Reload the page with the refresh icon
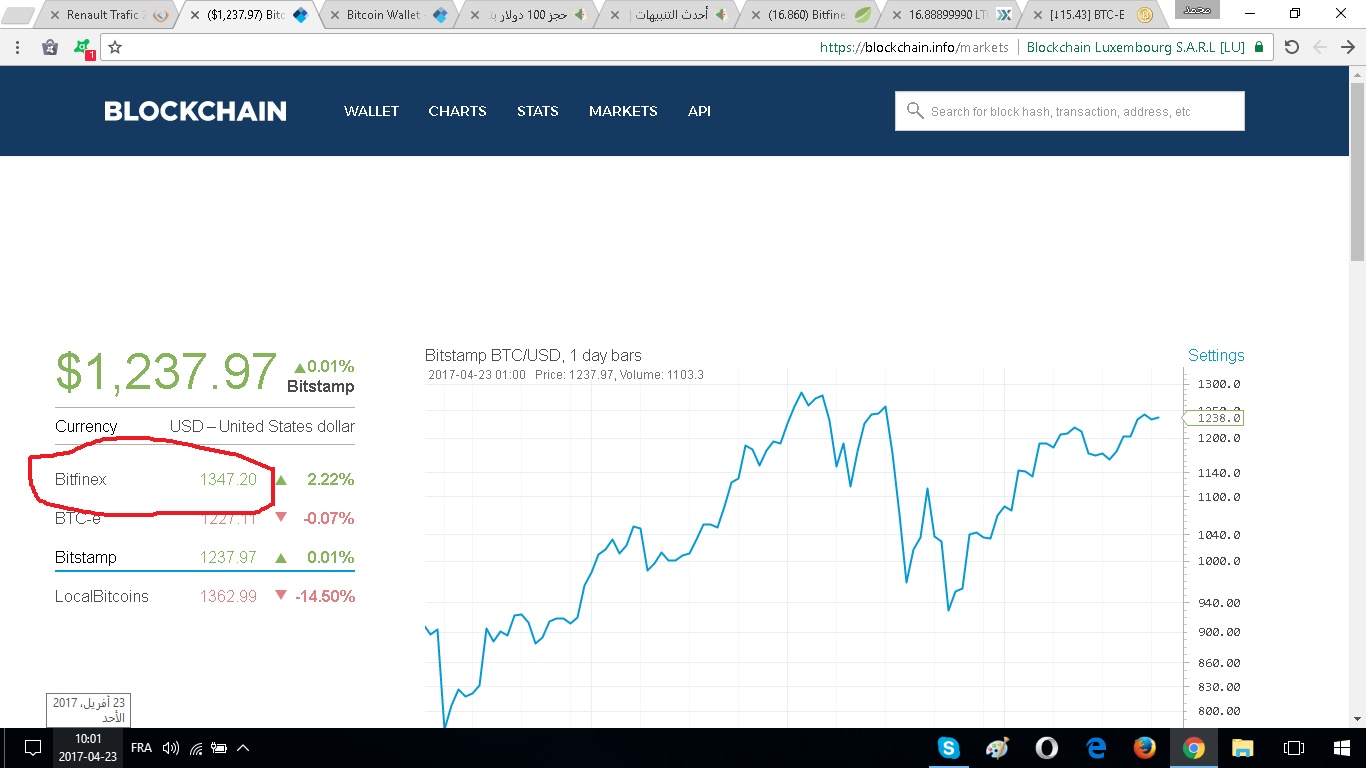The image size is (1370, 768). 1291,47
